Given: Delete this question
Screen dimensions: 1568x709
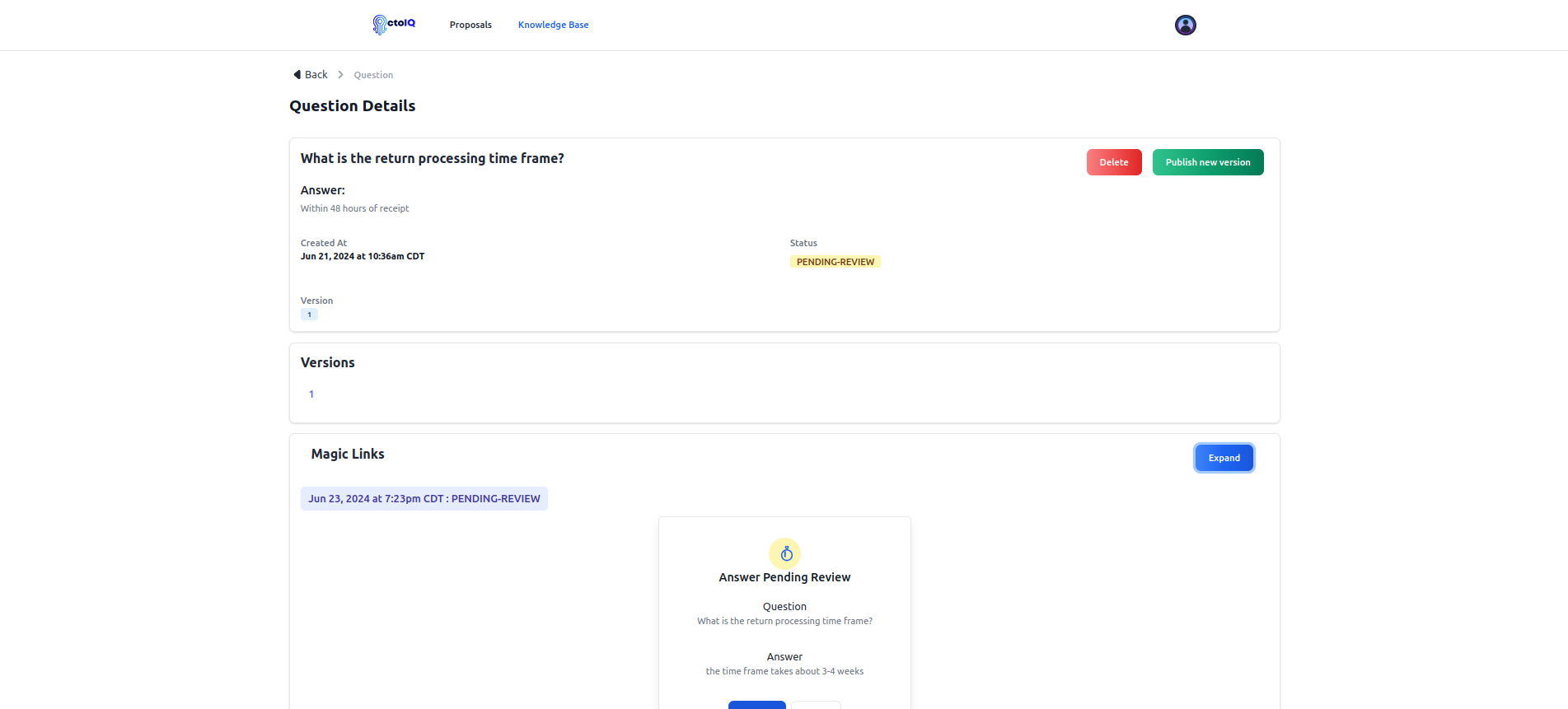Looking at the screenshot, I should click(x=1113, y=162).
